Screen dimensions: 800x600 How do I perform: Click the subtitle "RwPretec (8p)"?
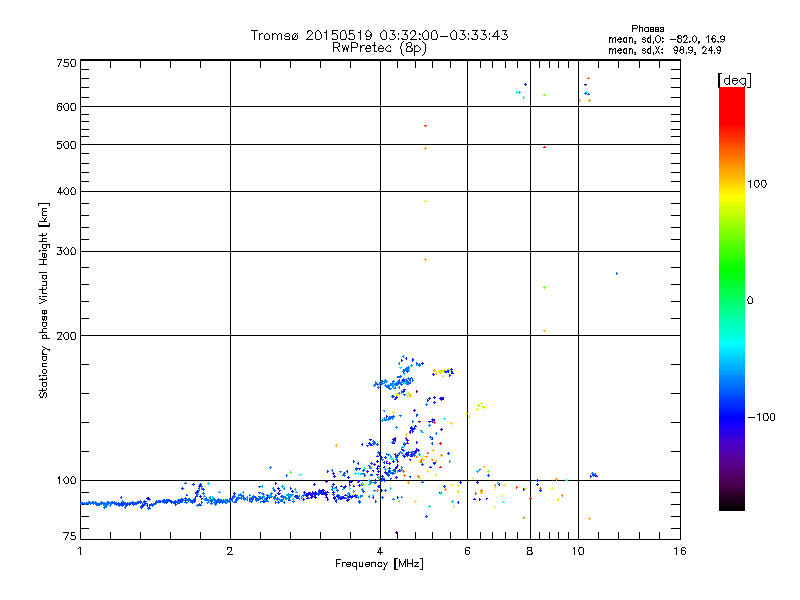click(379, 48)
